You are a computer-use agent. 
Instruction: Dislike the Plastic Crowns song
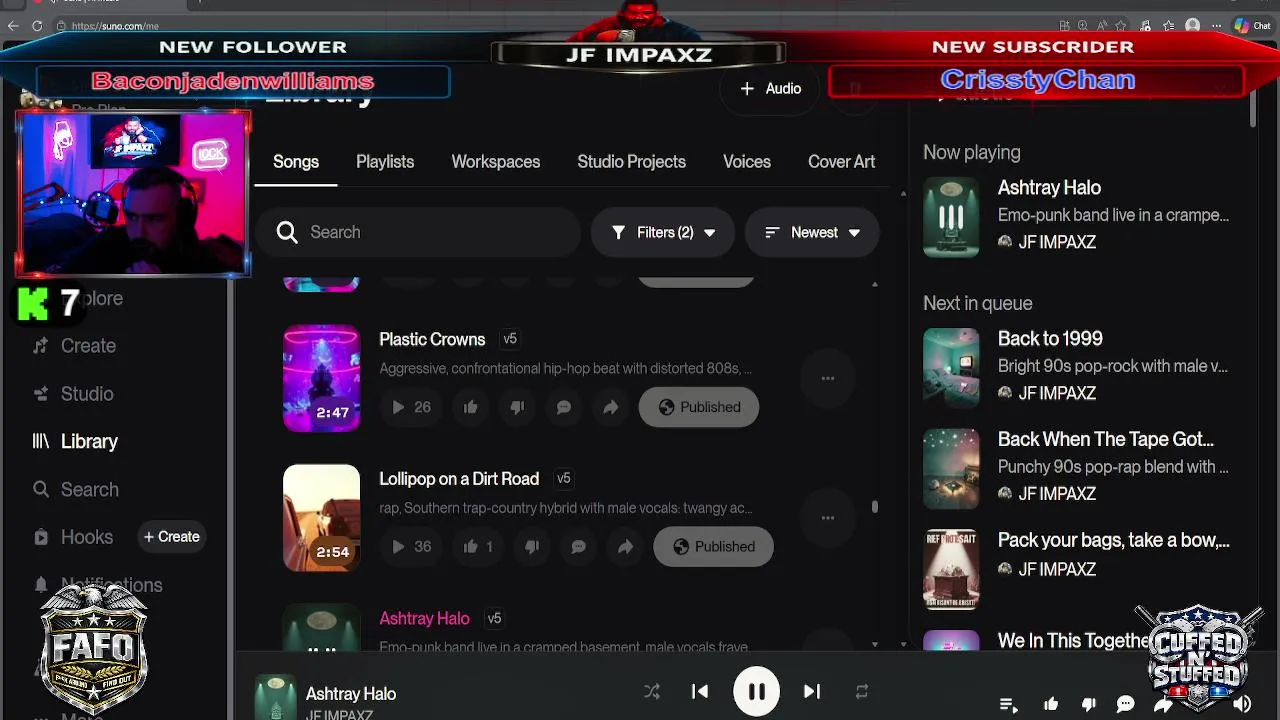517,407
